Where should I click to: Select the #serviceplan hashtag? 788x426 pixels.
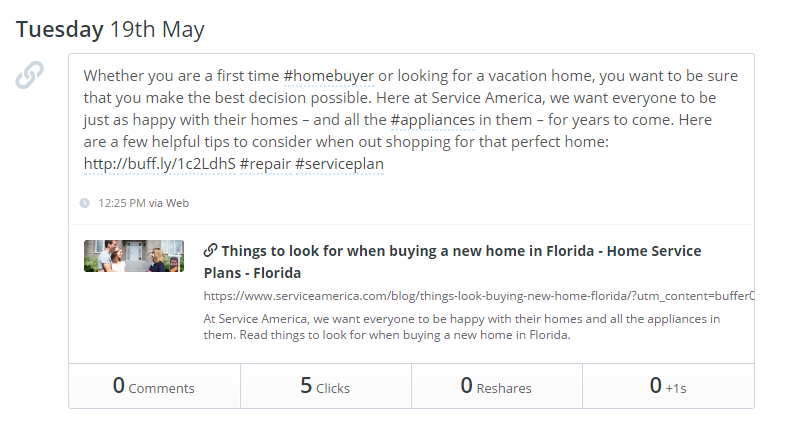coord(339,163)
